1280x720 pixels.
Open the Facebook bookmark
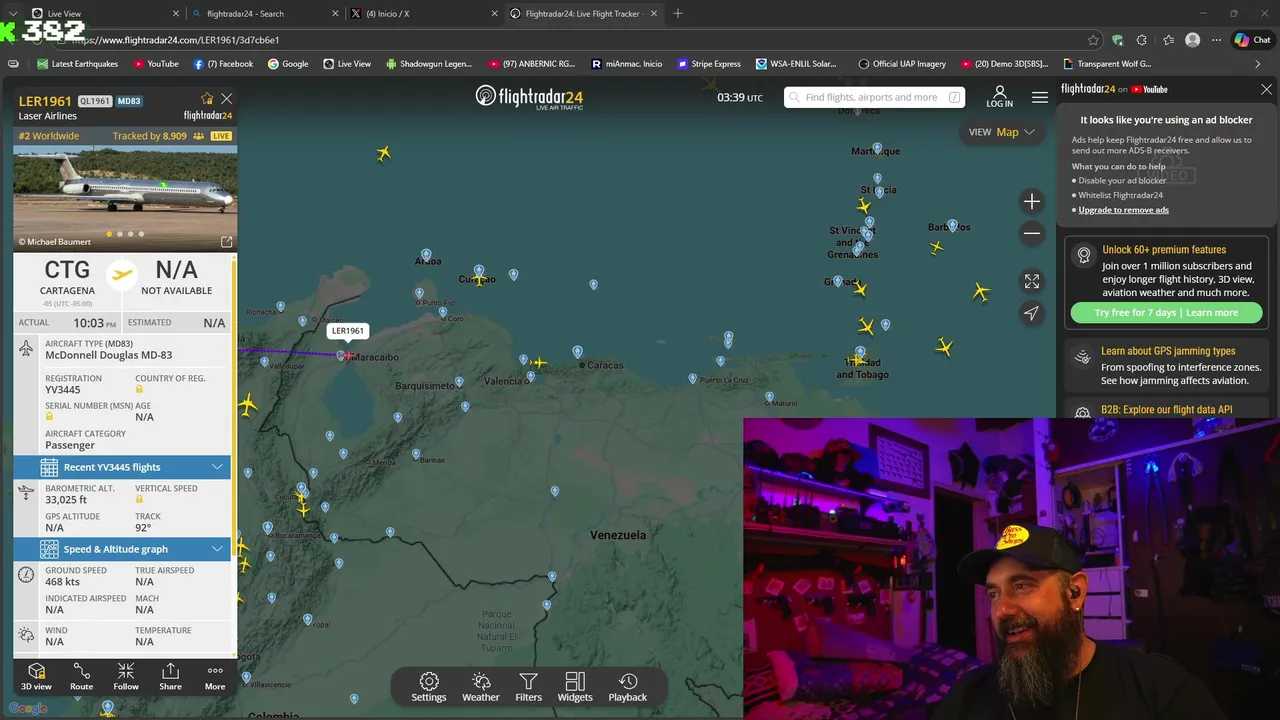(x=223, y=64)
